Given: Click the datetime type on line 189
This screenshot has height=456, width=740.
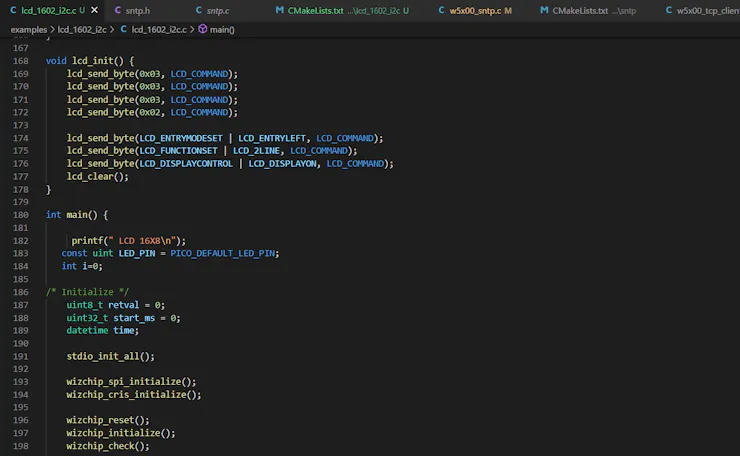Looking at the screenshot, I should click(87, 330).
